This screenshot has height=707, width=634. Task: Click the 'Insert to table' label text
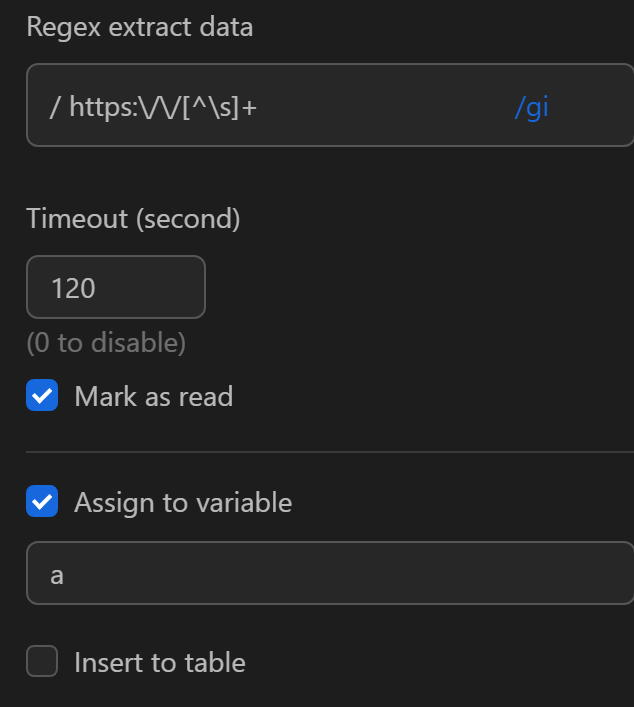click(160, 661)
